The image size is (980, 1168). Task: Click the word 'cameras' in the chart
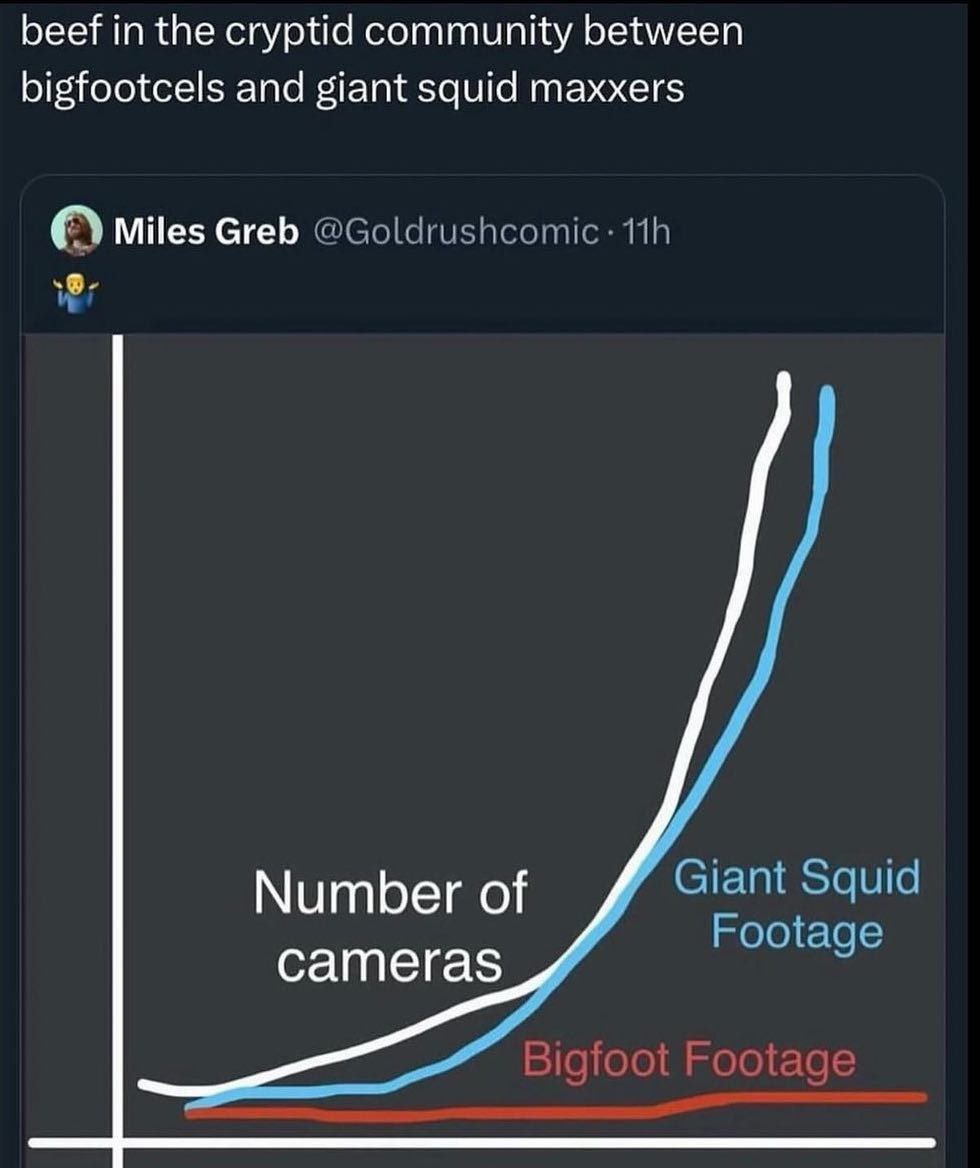click(390, 962)
